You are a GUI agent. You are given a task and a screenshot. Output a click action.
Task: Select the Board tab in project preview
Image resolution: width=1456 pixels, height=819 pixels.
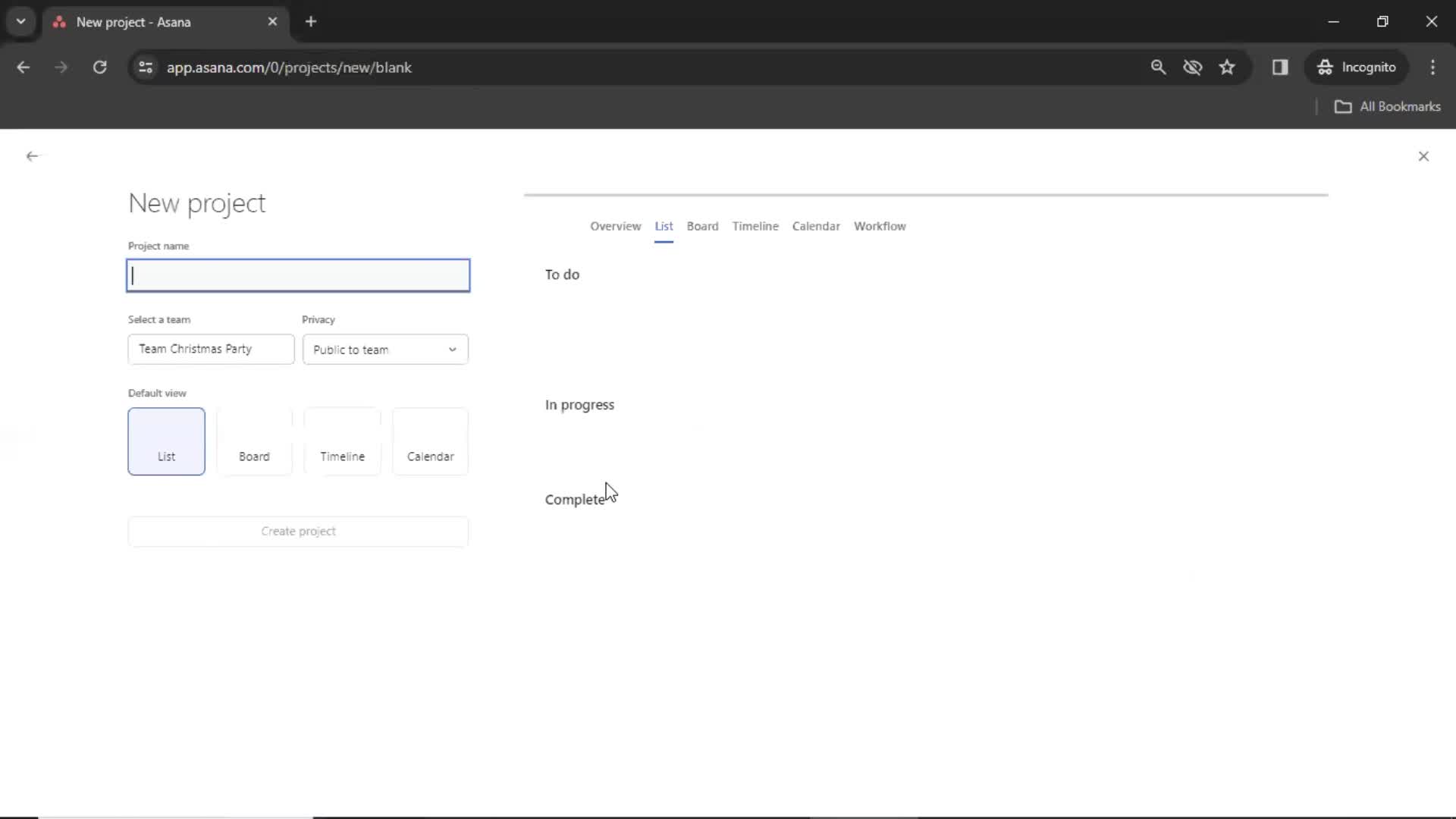[x=702, y=226]
